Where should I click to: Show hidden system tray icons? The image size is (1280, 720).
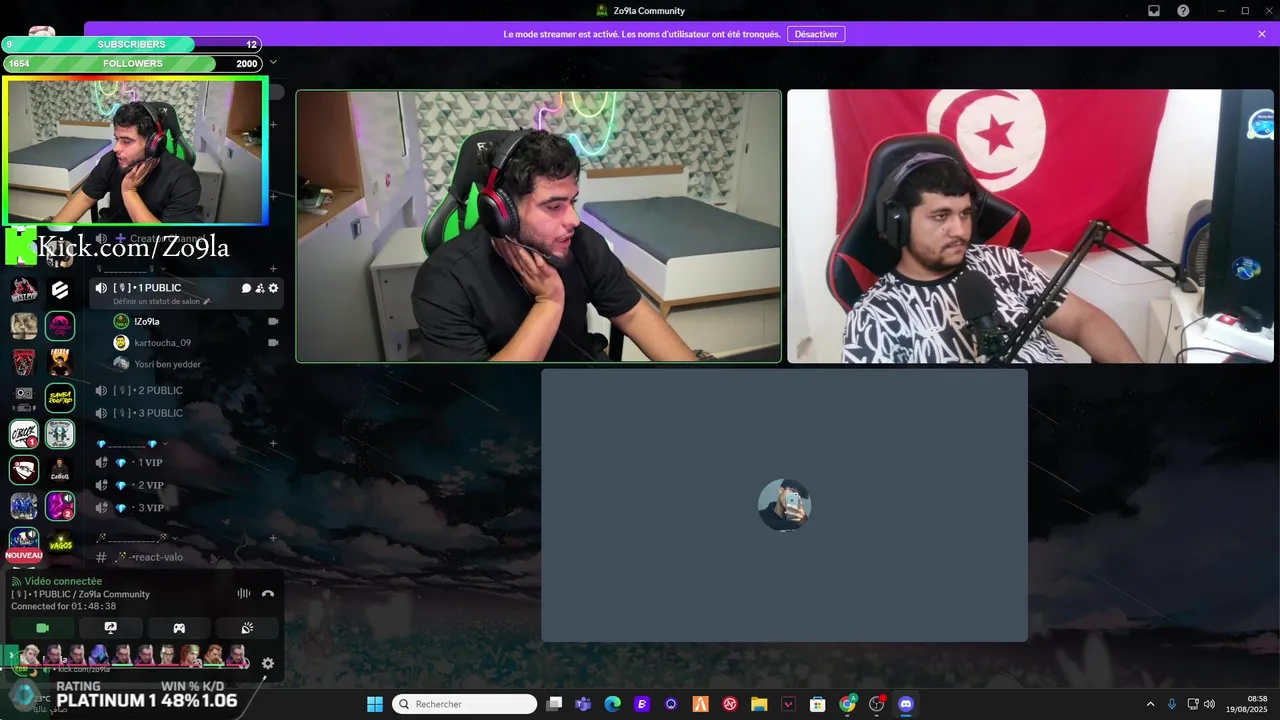click(x=1150, y=704)
